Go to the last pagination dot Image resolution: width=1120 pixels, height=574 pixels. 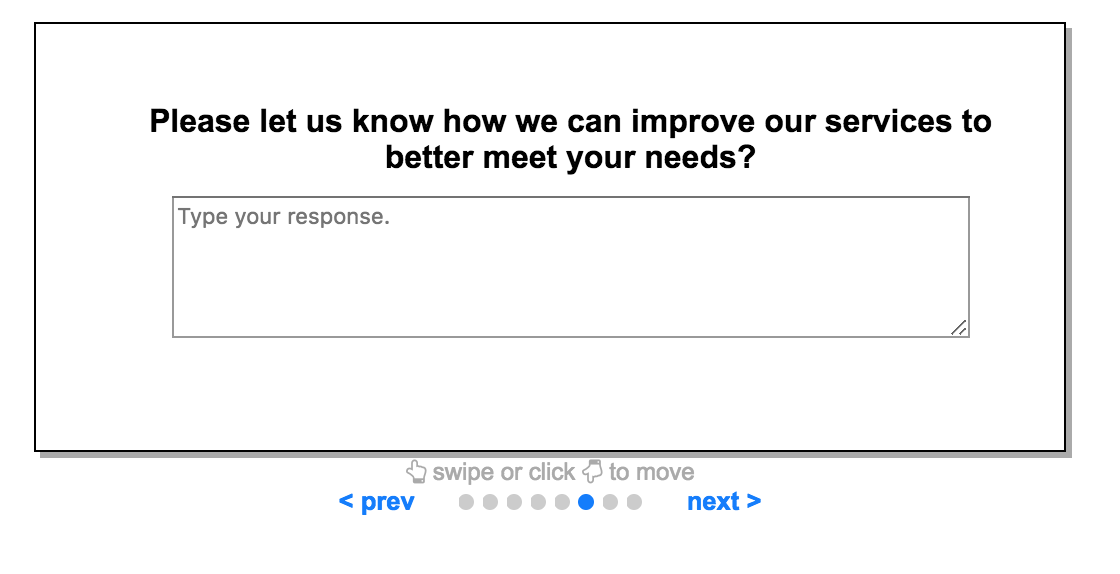click(x=634, y=502)
